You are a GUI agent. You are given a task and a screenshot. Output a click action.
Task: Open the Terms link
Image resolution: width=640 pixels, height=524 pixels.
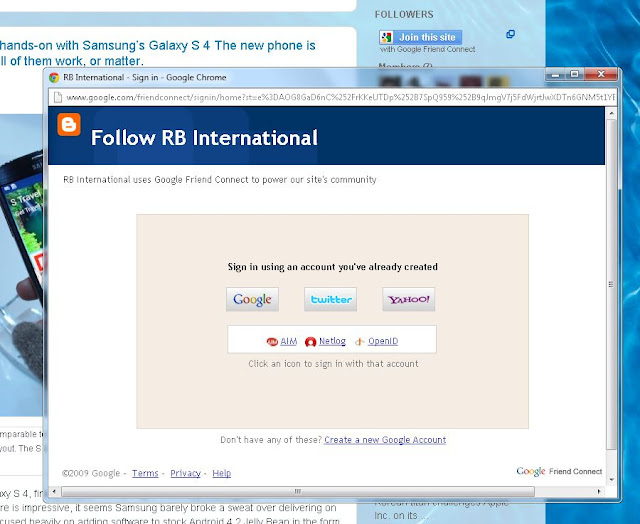145,473
